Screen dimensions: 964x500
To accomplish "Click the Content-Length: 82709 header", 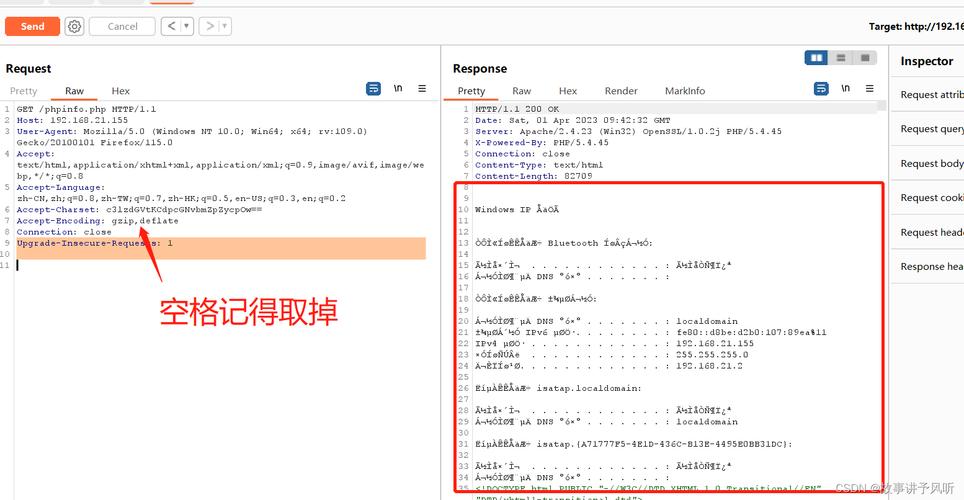I will (x=534, y=177).
